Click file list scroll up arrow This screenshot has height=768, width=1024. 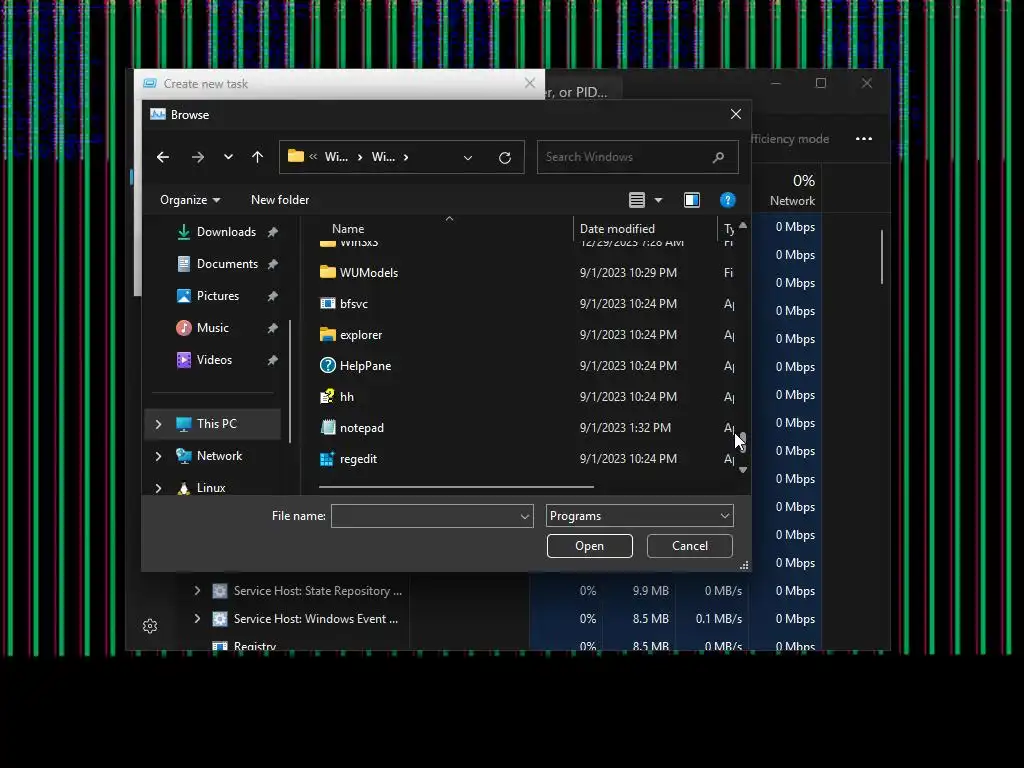pos(743,225)
